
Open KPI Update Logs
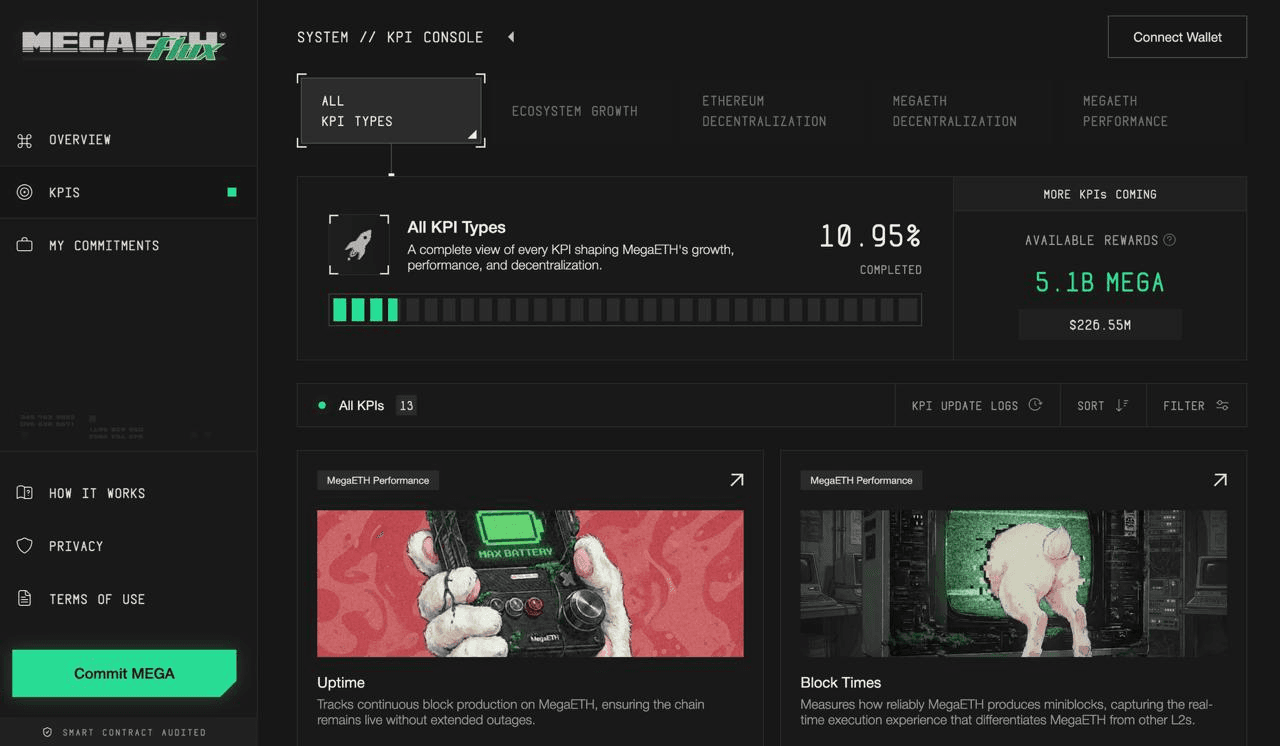point(977,405)
